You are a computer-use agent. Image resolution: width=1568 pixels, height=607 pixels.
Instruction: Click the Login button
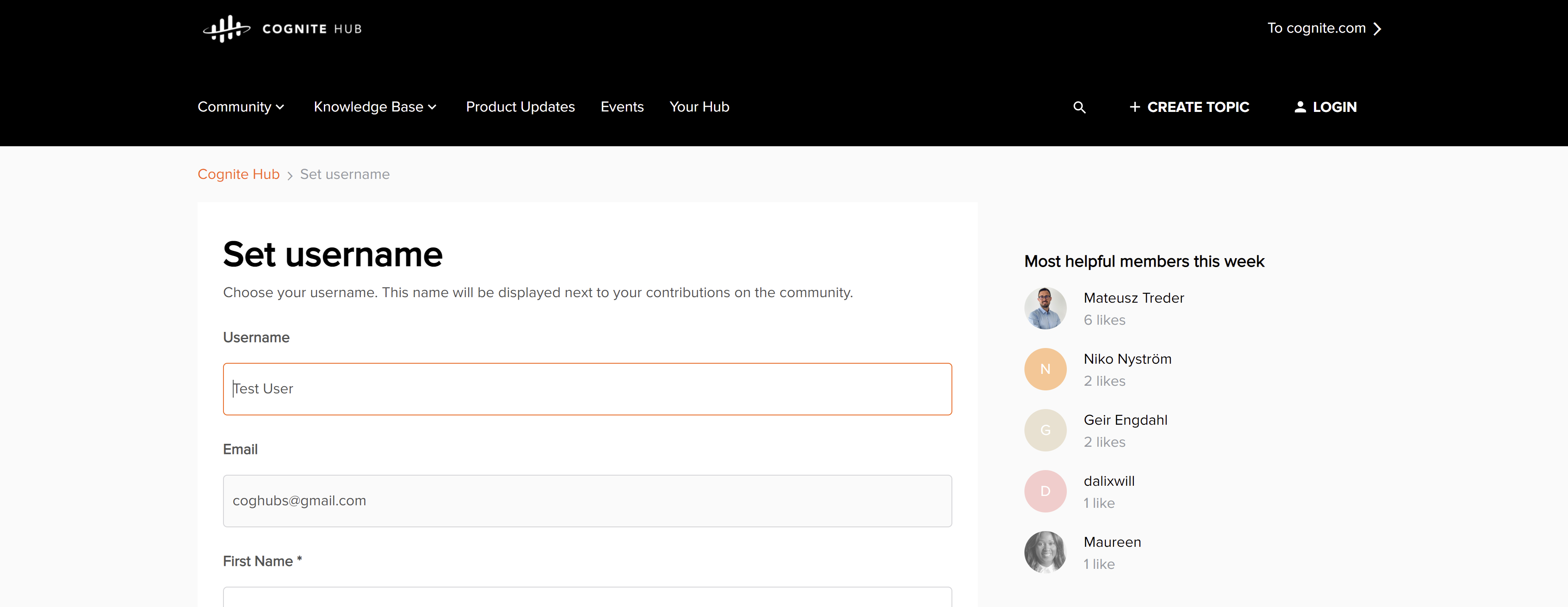coord(1325,107)
